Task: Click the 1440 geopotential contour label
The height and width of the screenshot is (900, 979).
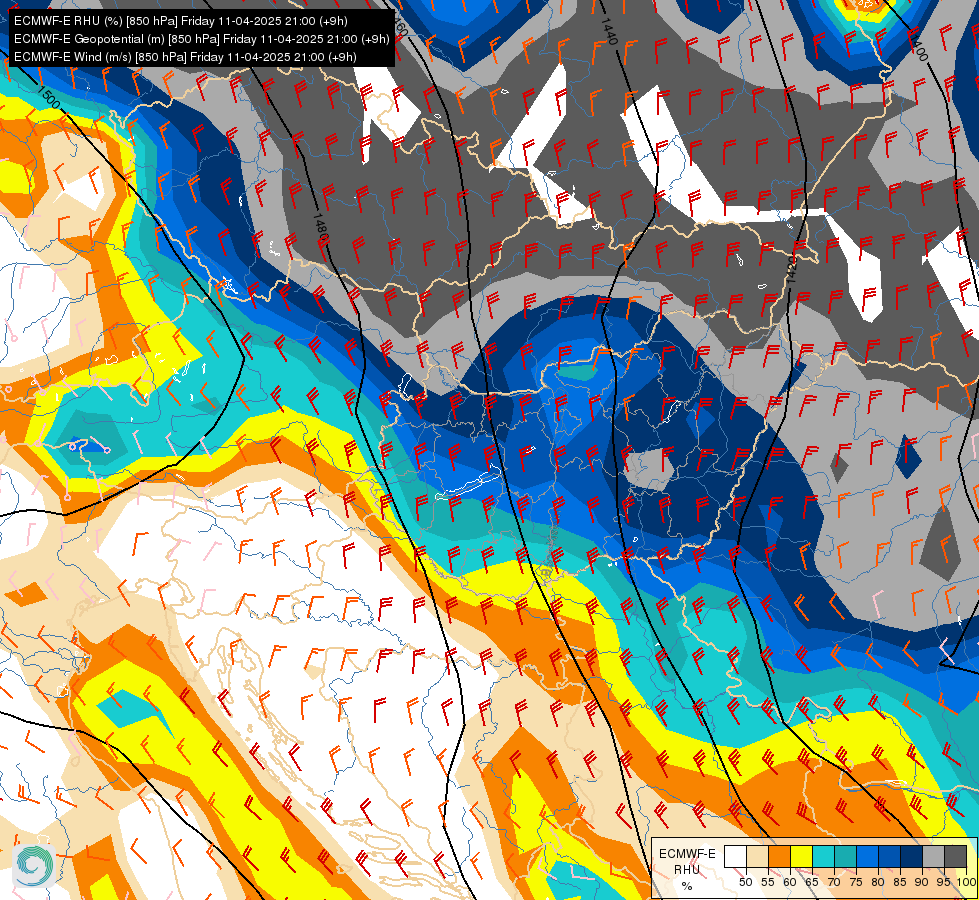Action: click(x=609, y=30)
